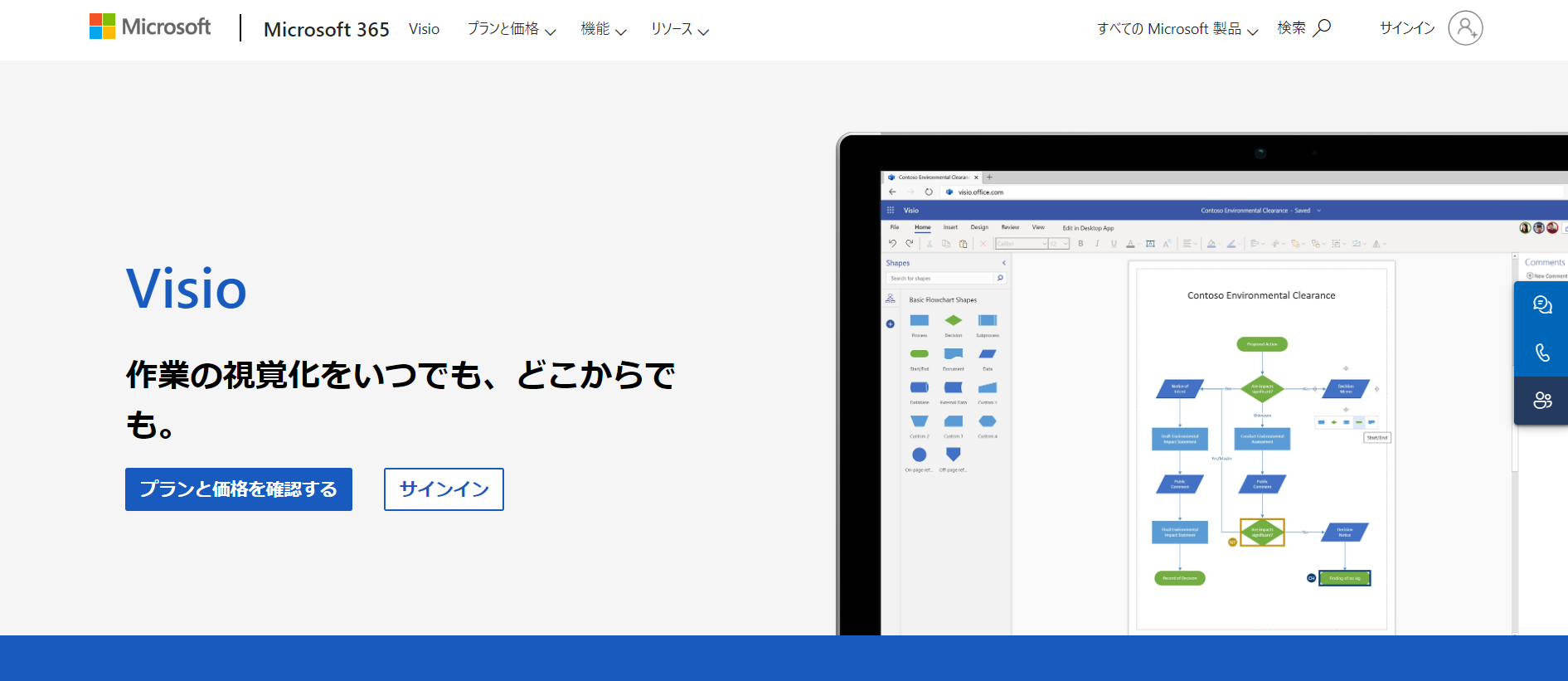Click the 検索 magnifier icon
This screenshot has width=1568, height=681.
(x=1323, y=27)
